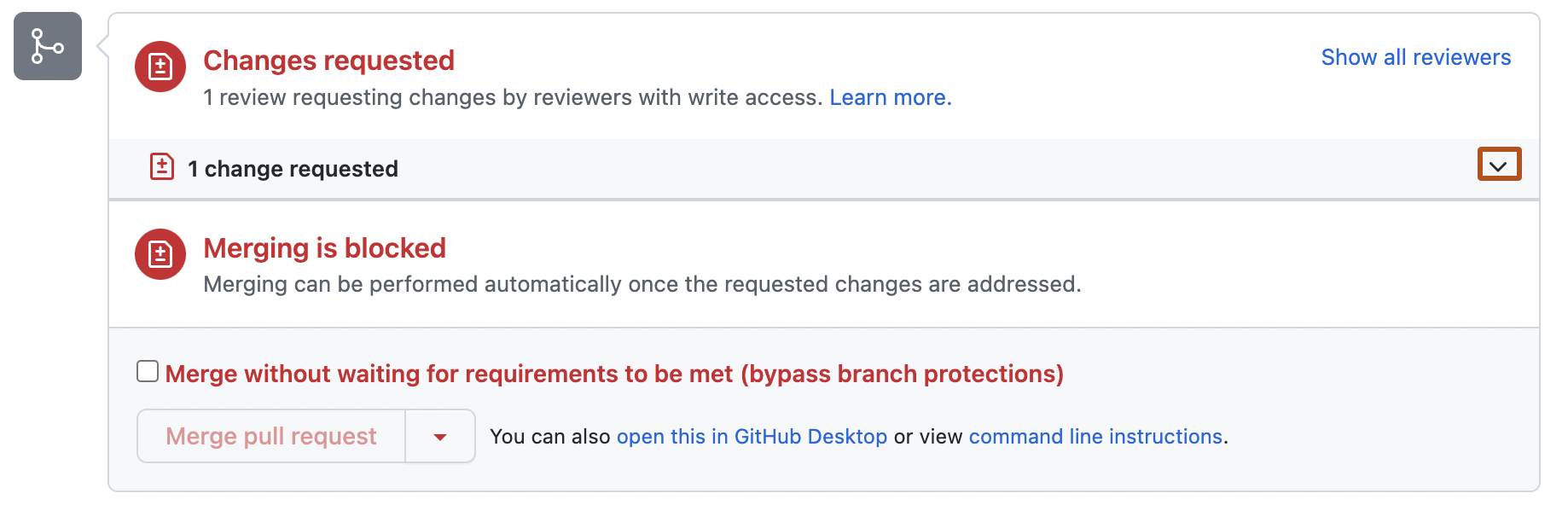
Task: Open this pull request in GitHub Desktop
Action: [752, 436]
